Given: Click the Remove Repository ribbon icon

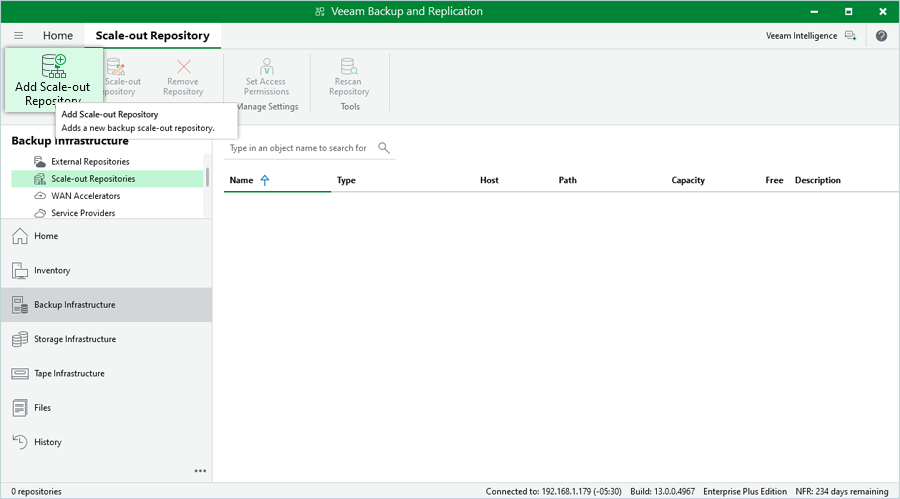Looking at the screenshot, I should click(183, 68).
